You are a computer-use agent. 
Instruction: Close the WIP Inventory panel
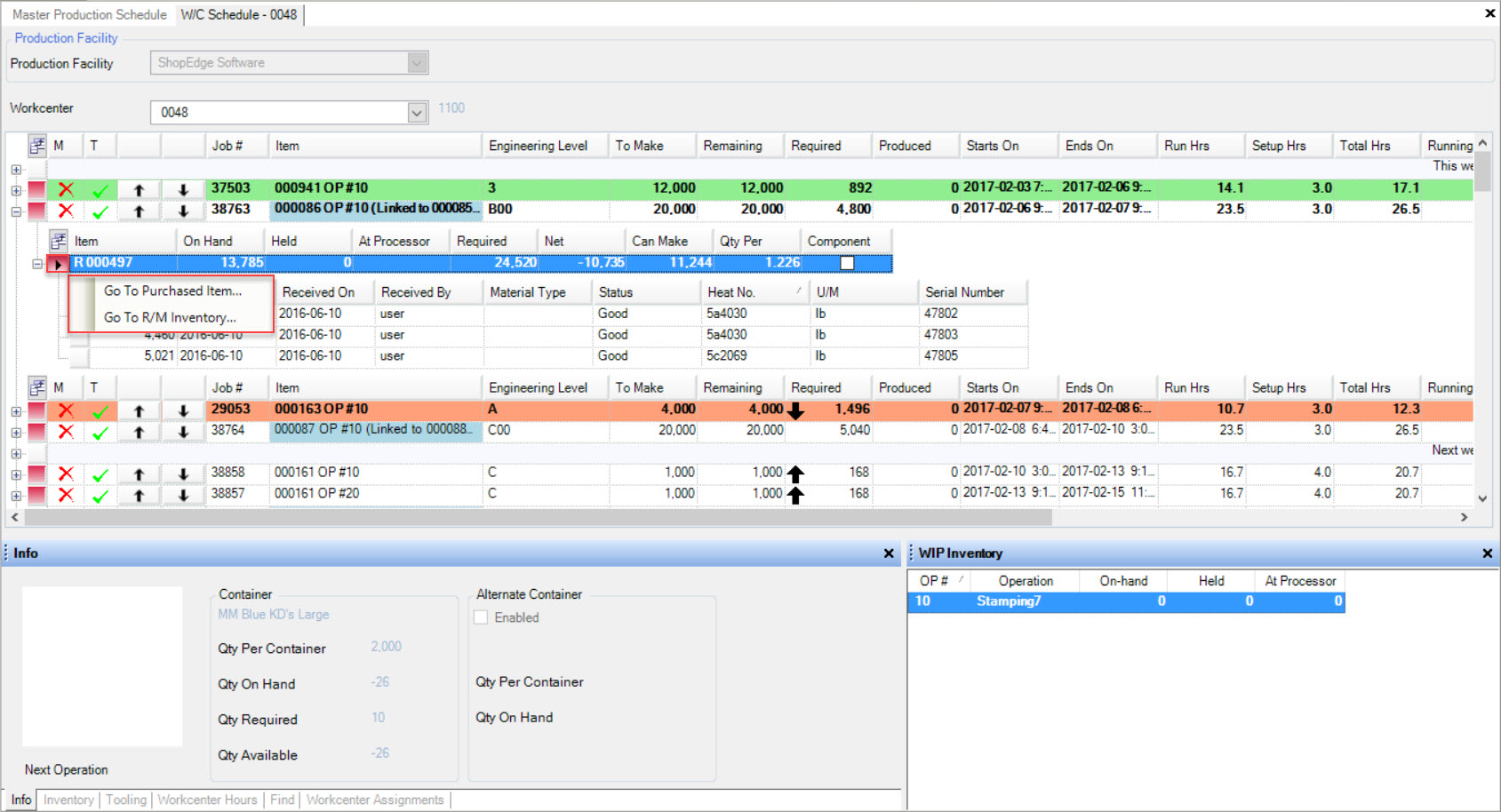pyautogui.click(x=1488, y=553)
